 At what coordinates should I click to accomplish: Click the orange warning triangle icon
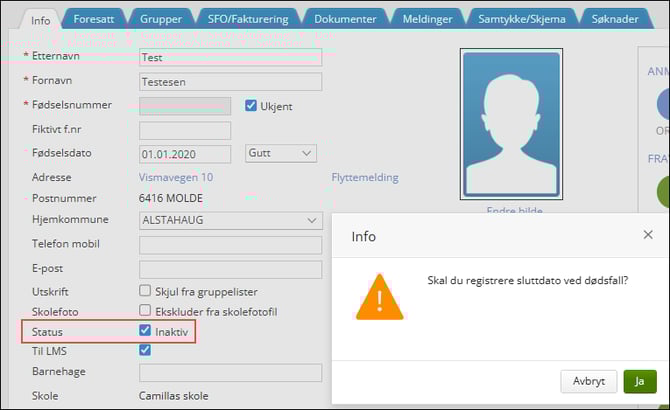(380, 297)
